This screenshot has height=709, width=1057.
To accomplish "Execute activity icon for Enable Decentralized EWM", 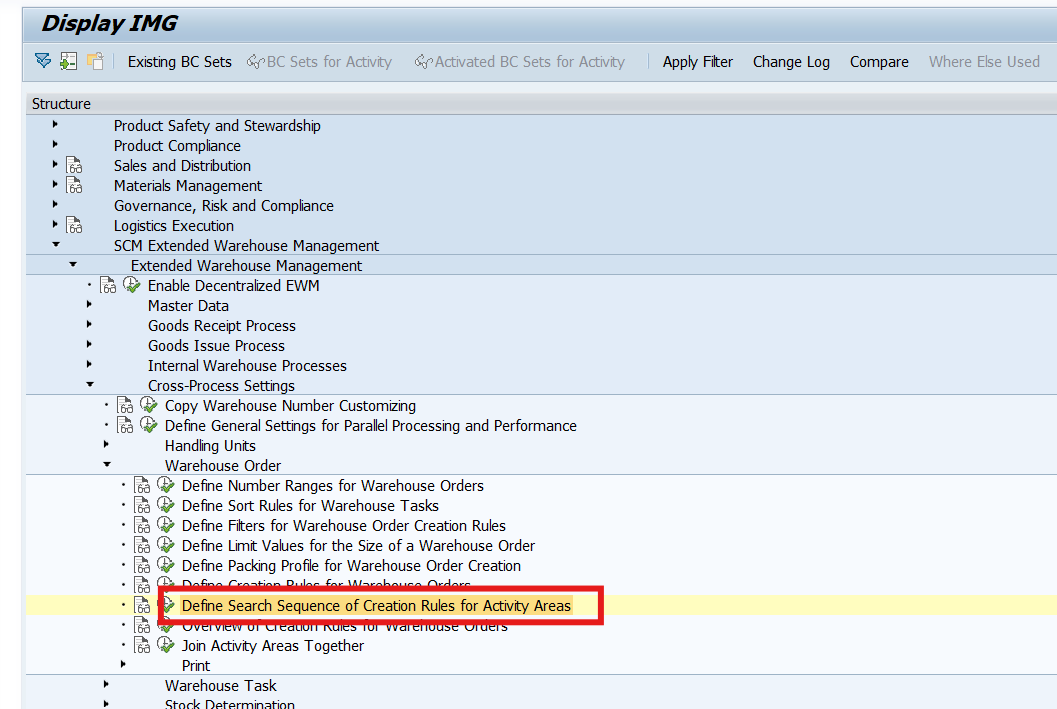I will [x=131, y=285].
